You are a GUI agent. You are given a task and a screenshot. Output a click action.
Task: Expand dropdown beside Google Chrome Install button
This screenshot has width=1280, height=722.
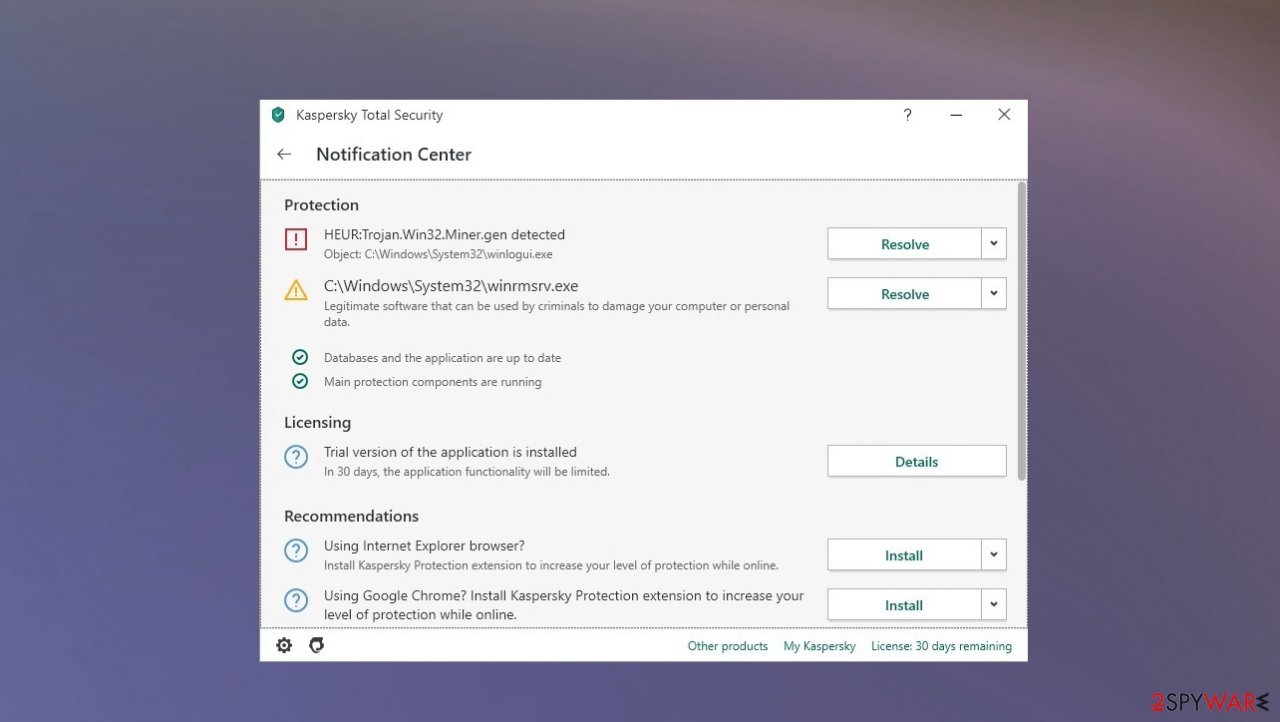(994, 605)
